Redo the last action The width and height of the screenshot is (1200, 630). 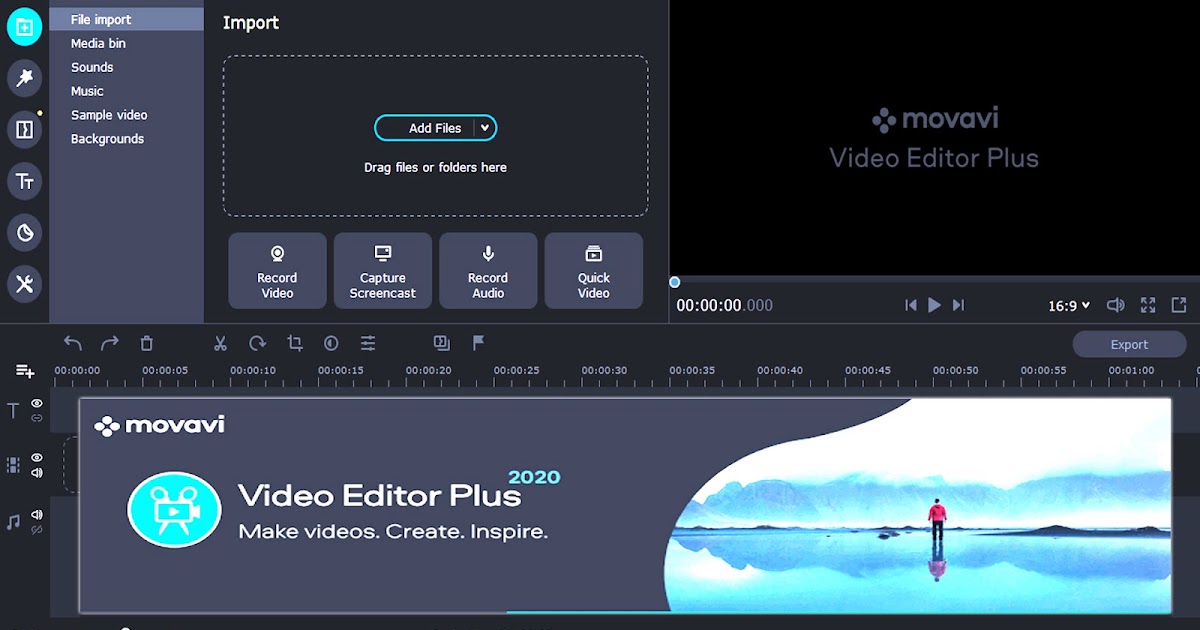click(x=110, y=343)
